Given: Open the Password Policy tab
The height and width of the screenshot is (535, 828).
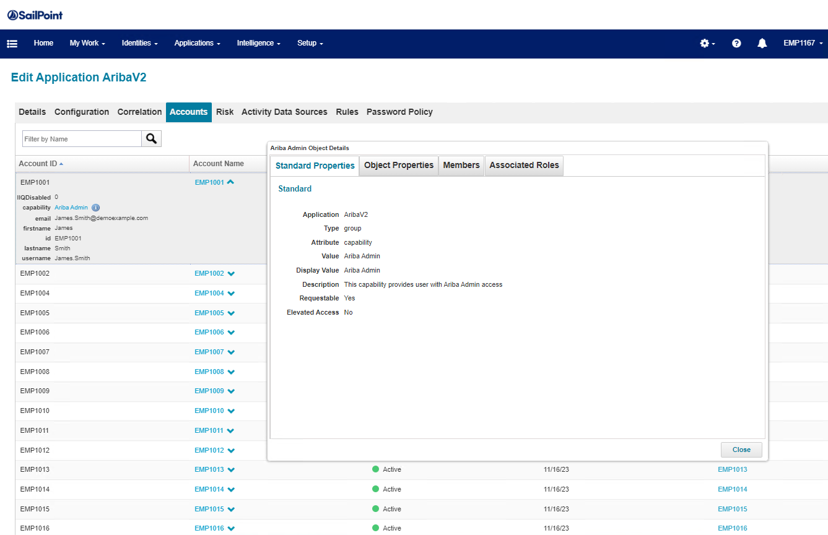Looking at the screenshot, I should click(x=400, y=112).
